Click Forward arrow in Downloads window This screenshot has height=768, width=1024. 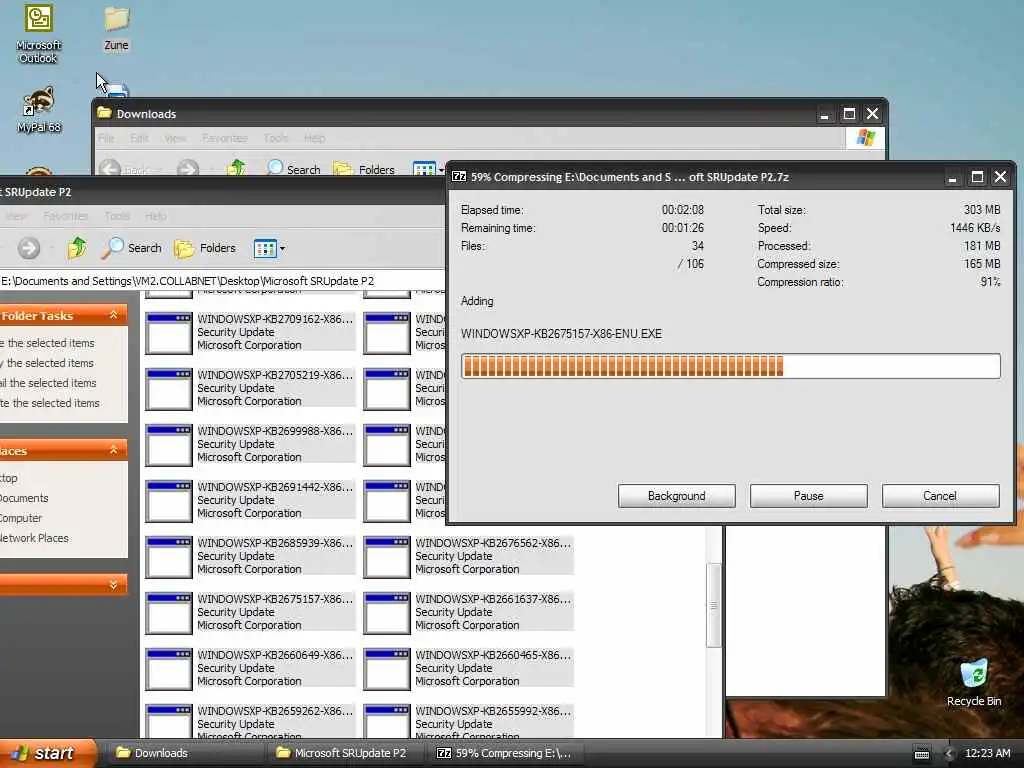pos(187,168)
